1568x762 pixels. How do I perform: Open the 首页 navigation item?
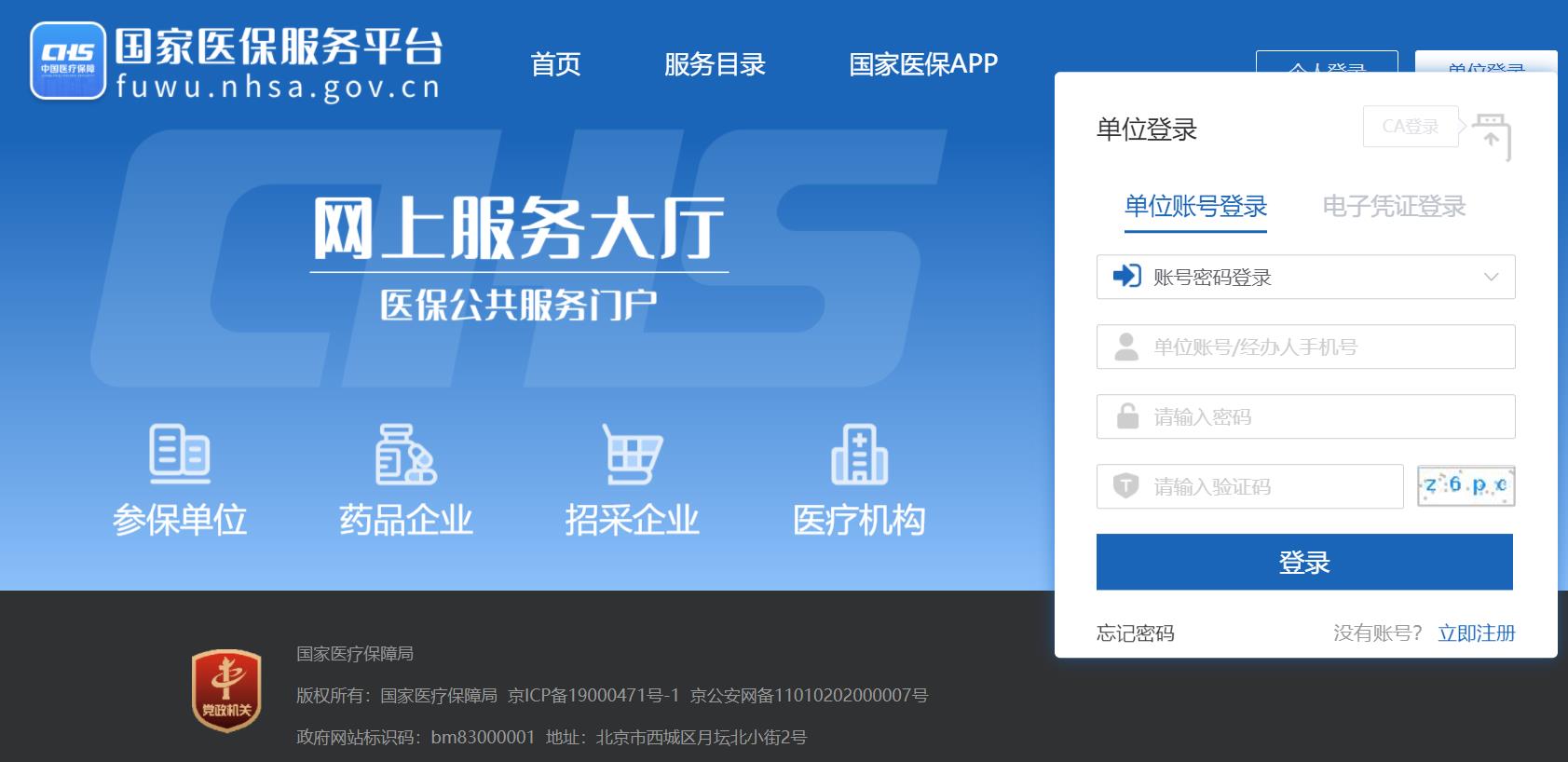[x=555, y=63]
